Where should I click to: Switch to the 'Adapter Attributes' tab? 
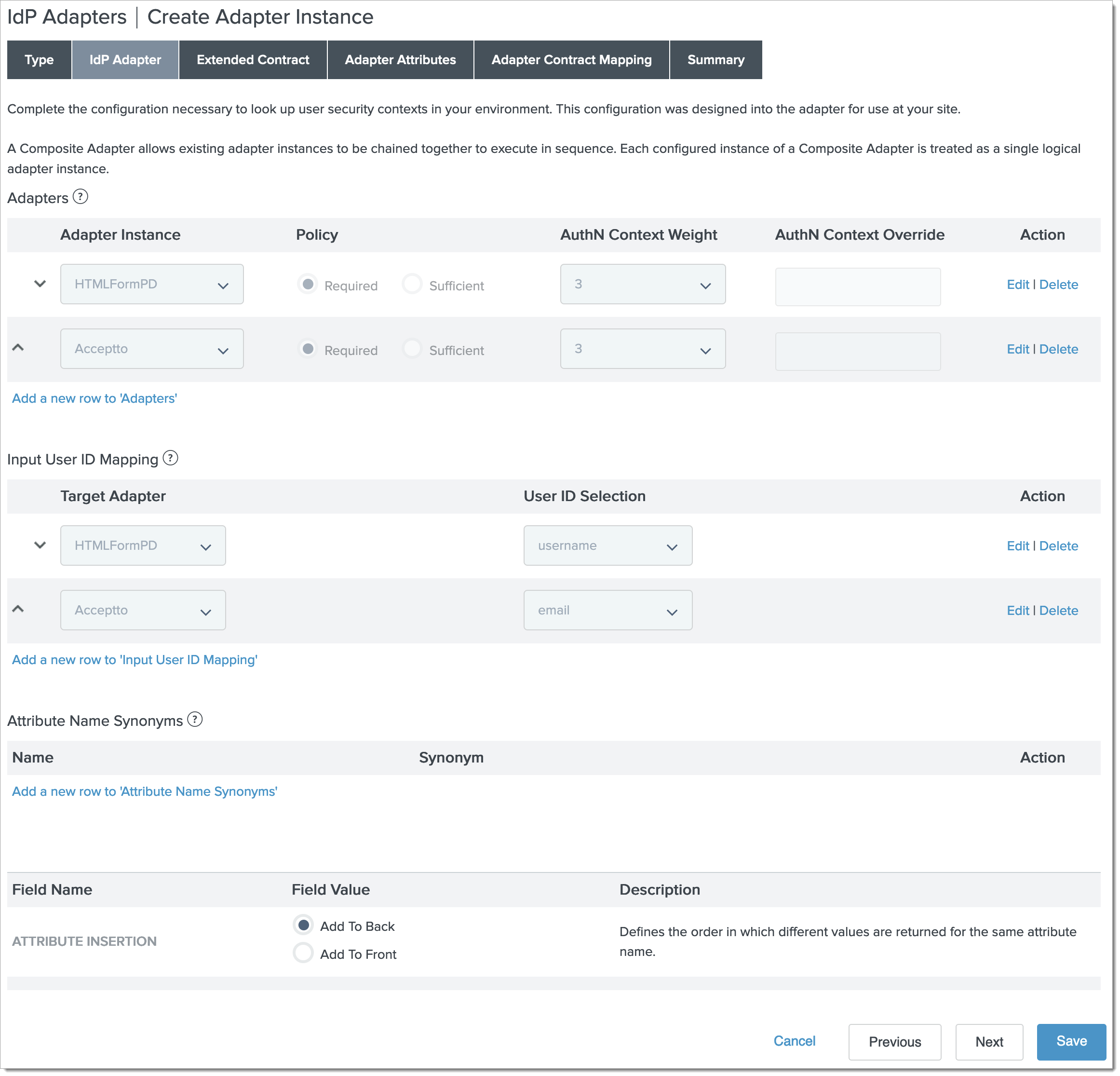pos(399,60)
